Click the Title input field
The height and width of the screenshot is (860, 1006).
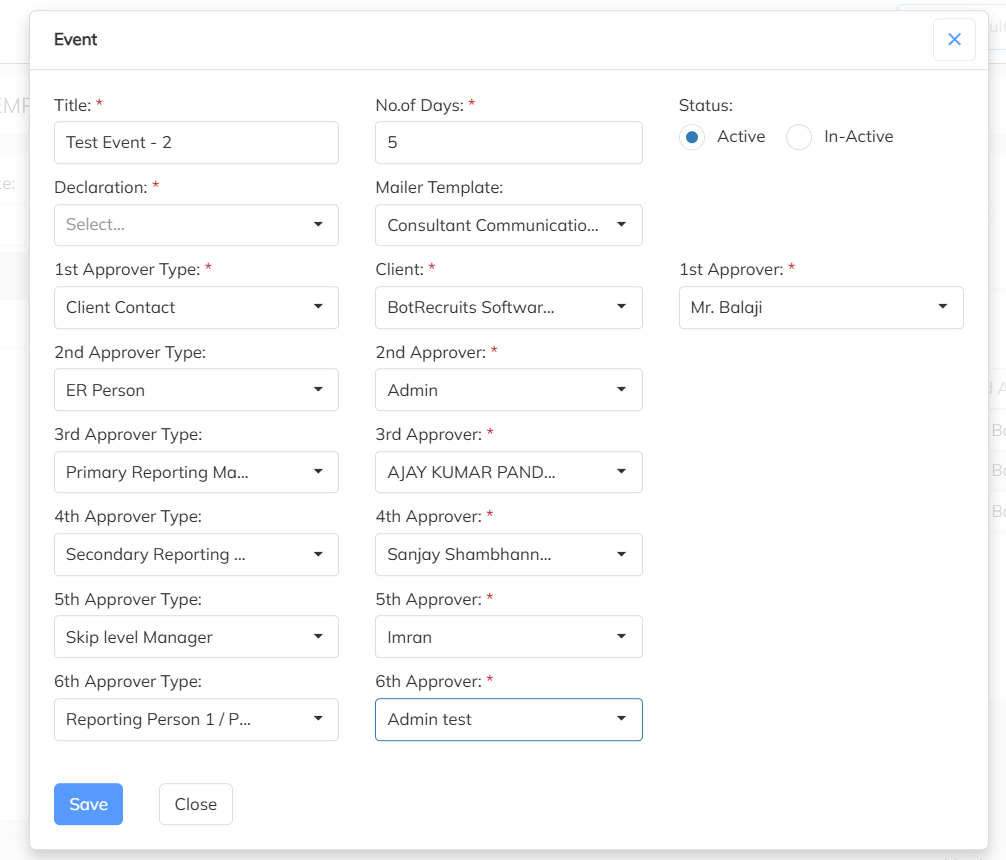coord(196,143)
